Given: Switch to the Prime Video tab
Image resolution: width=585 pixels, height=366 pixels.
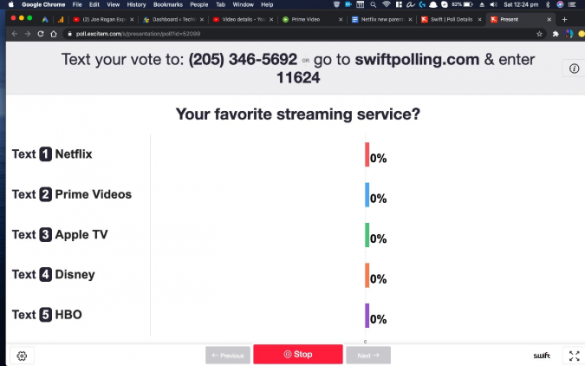Looking at the screenshot, I should click(312, 19).
